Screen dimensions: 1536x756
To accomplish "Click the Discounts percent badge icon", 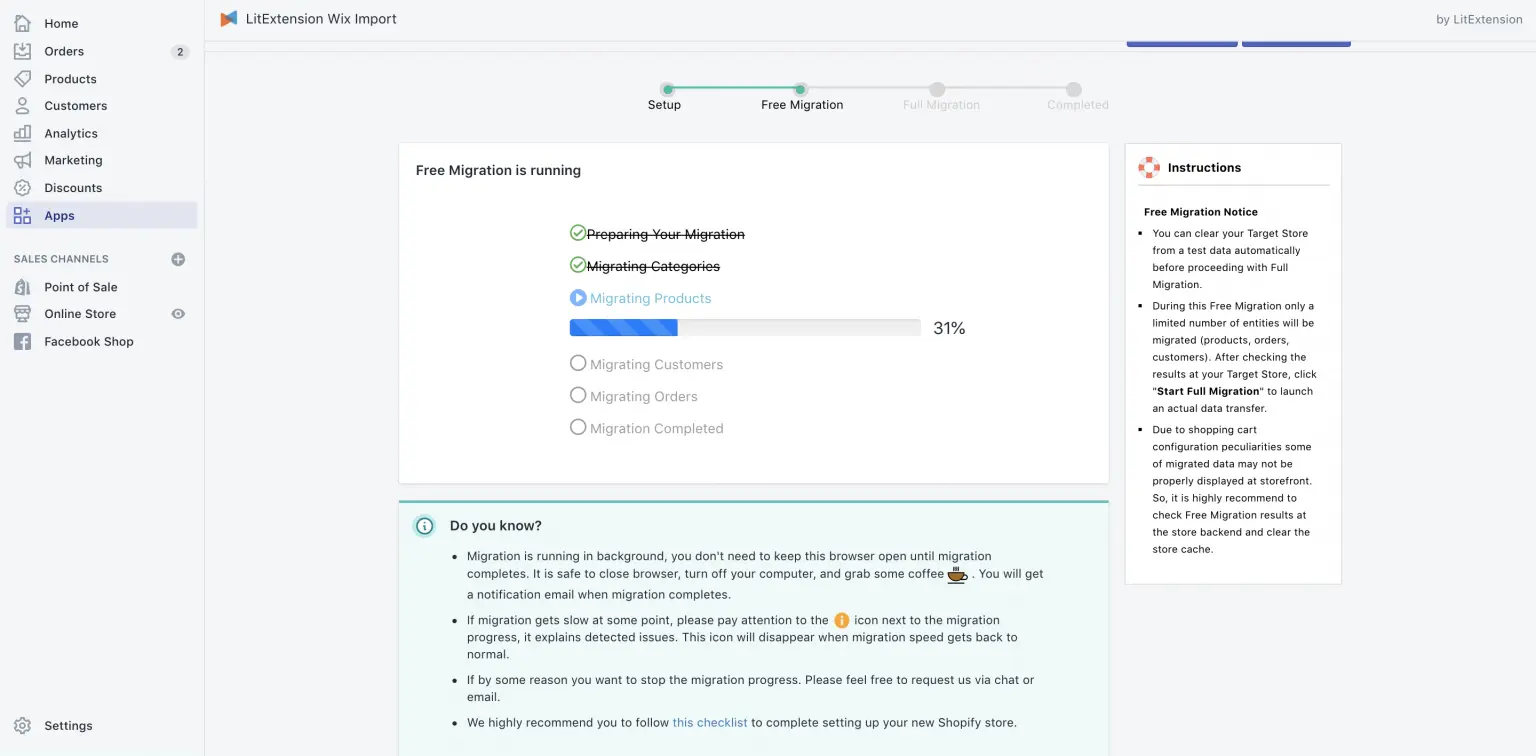I will [22, 188].
